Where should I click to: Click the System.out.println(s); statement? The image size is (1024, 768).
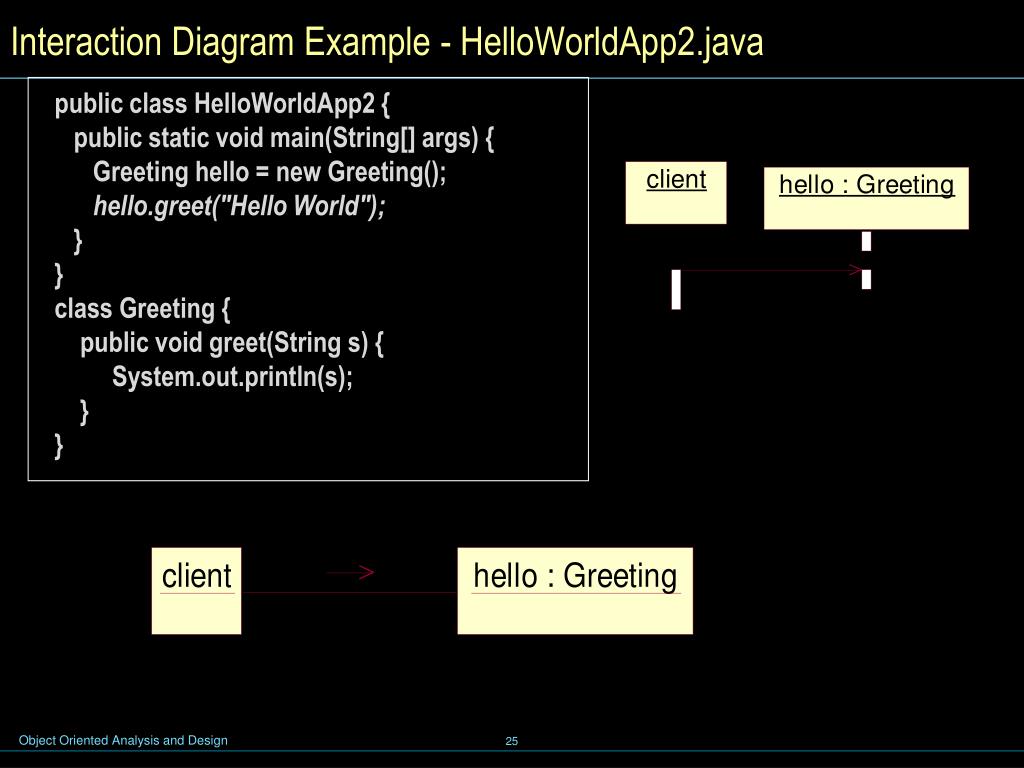(232, 377)
